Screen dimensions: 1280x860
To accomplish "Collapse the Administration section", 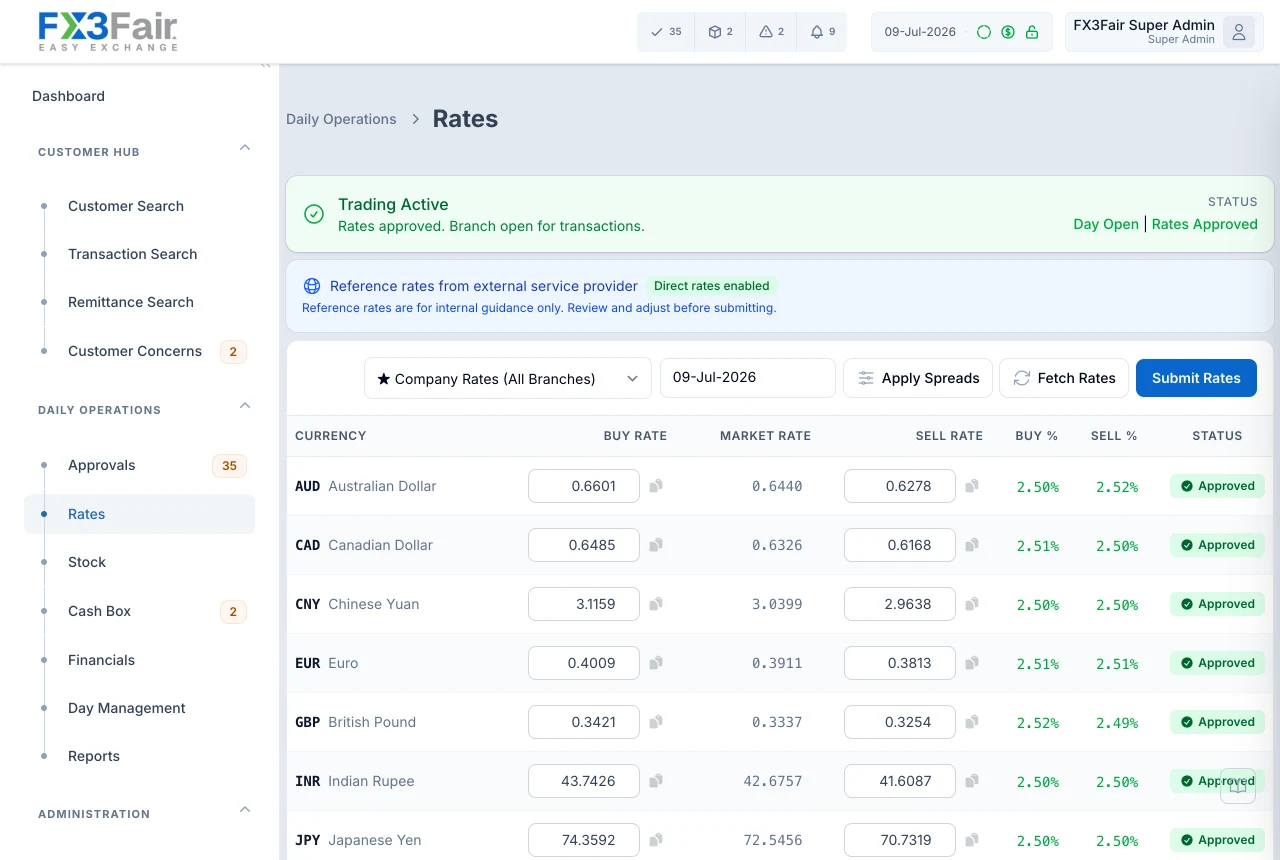I will point(245,810).
